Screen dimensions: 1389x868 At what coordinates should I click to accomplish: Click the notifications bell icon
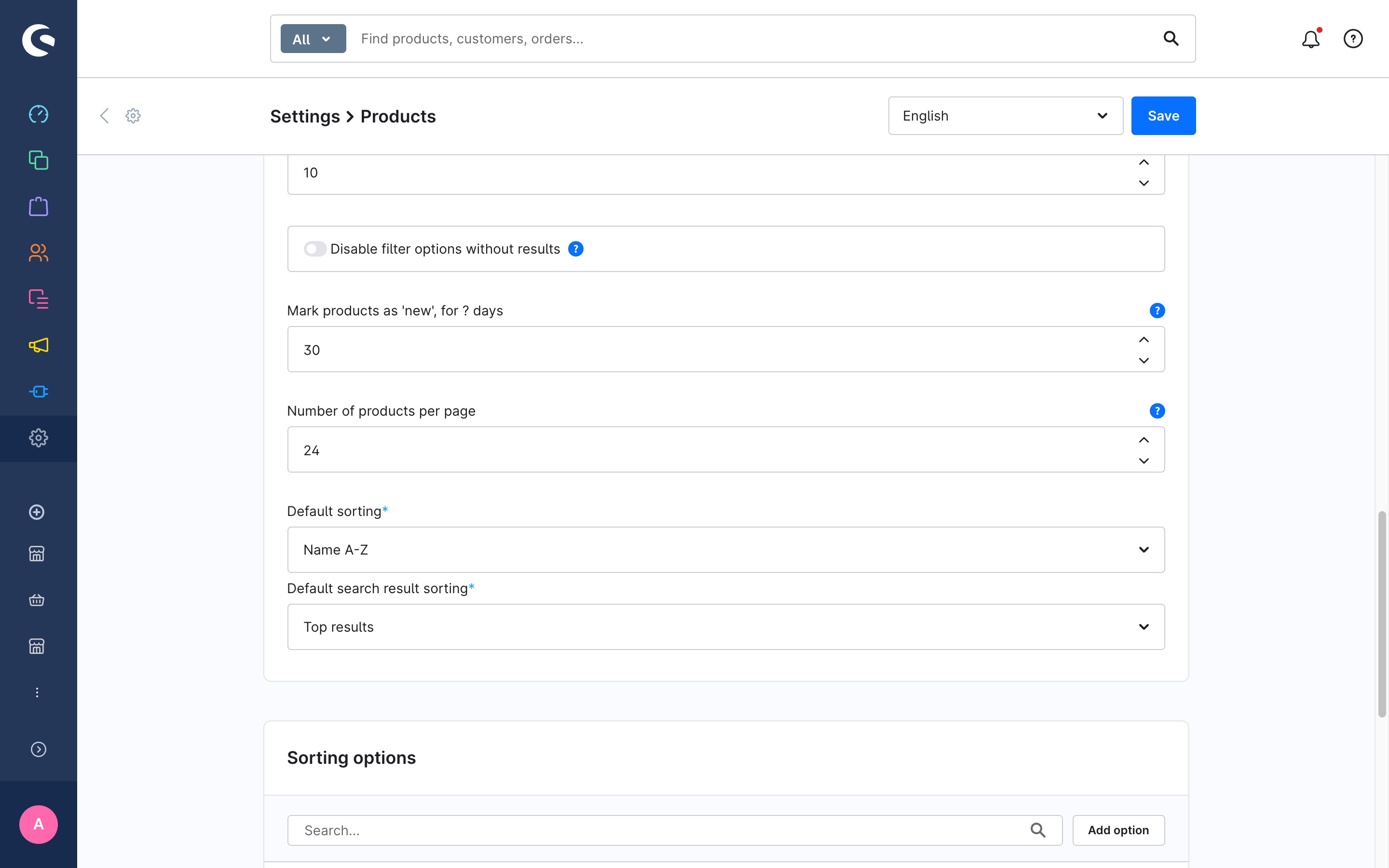click(x=1311, y=39)
